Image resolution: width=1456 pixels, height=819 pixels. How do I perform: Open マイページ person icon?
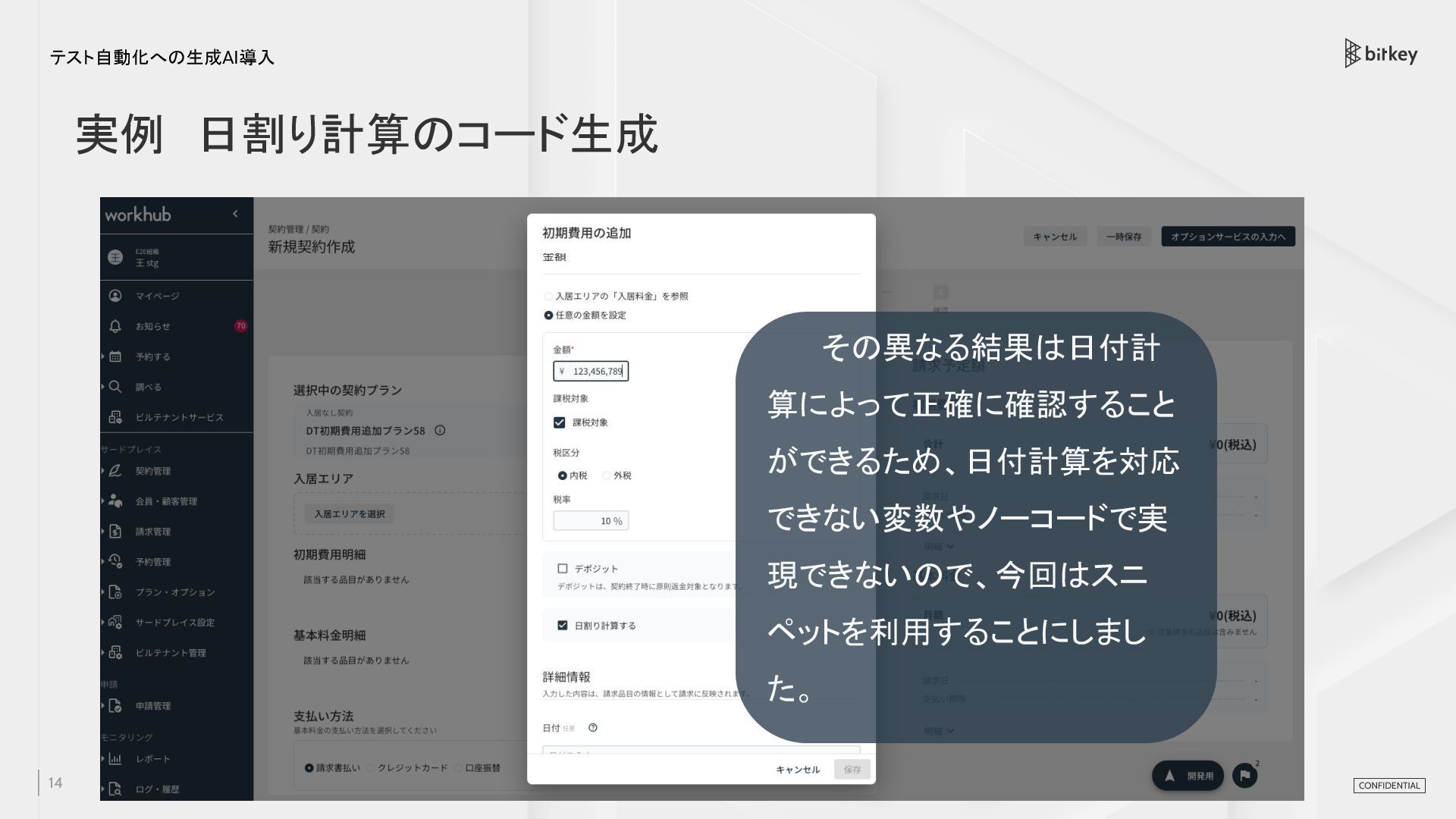(x=115, y=296)
